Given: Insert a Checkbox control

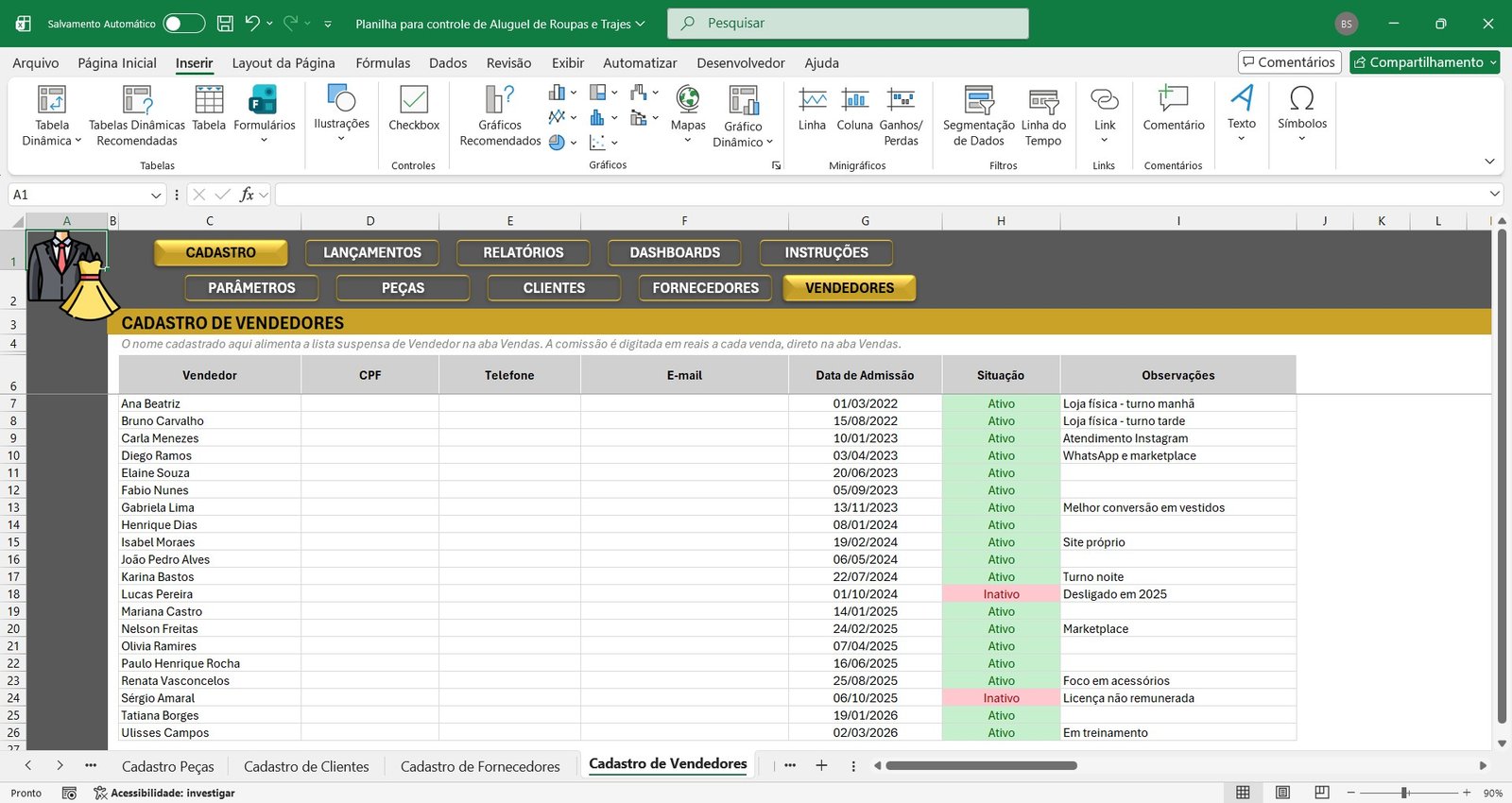Looking at the screenshot, I should pos(414,109).
